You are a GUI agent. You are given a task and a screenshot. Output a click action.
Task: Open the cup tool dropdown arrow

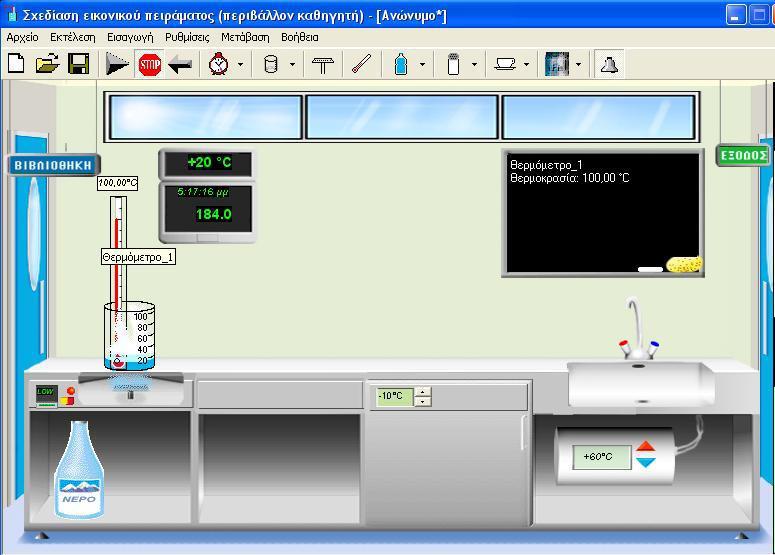click(x=526, y=64)
